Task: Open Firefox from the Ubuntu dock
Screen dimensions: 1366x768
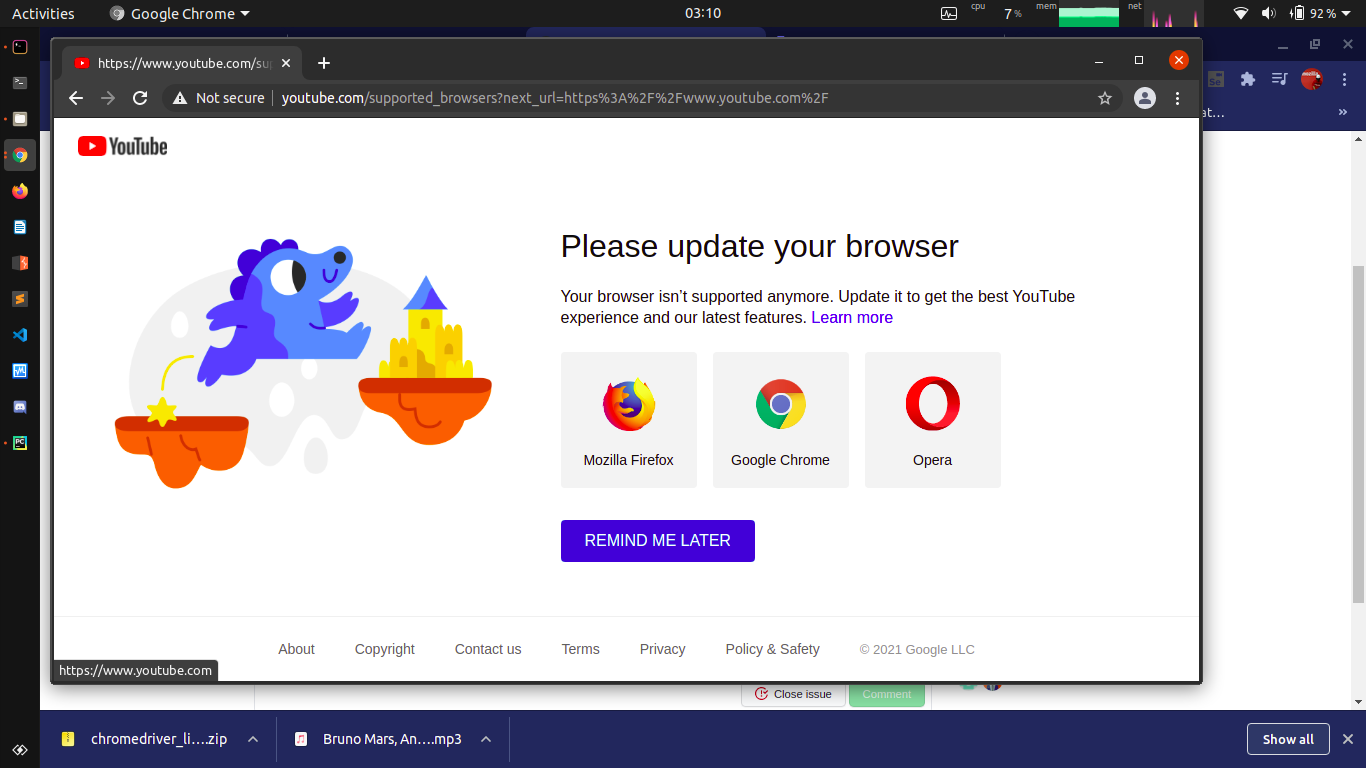Action: pos(20,191)
